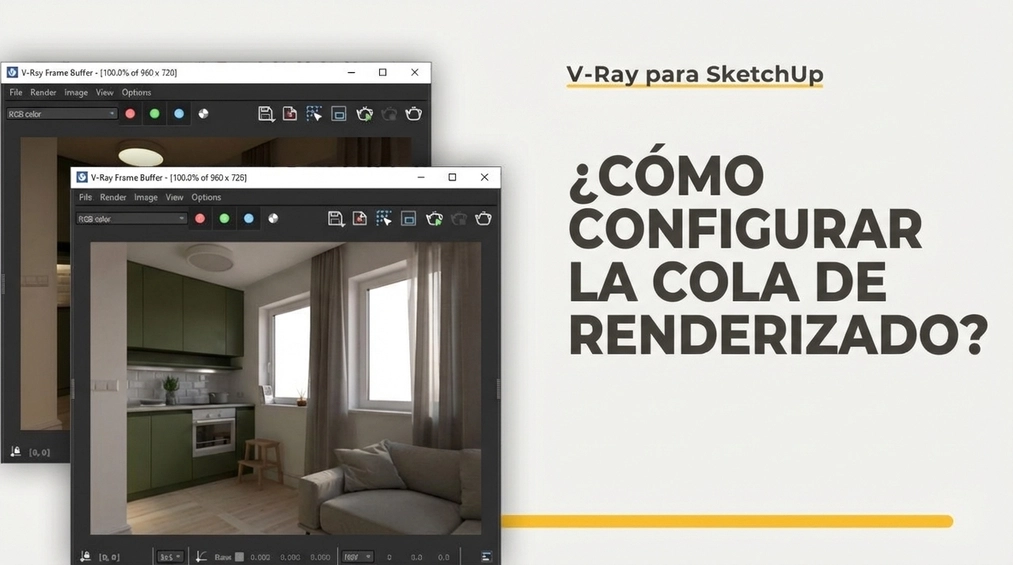Click Save all channels icon in back window
The width and height of the screenshot is (1013, 565).
[x=290, y=114]
